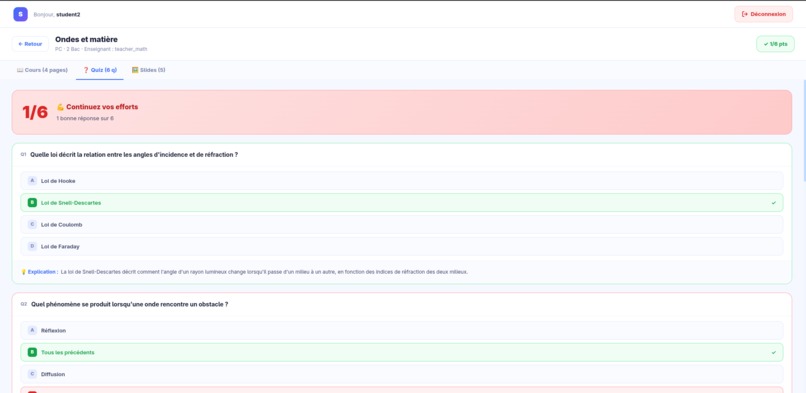Select answer Loi de Faraday
This screenshot has width=806, height=393.
tap(401, 247)
